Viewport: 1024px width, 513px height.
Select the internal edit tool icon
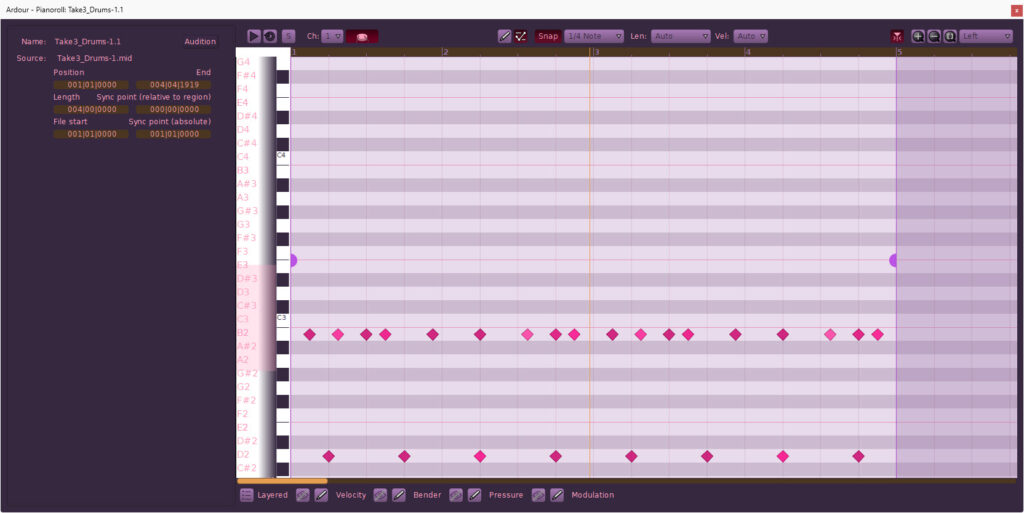(x=521, y=36)
